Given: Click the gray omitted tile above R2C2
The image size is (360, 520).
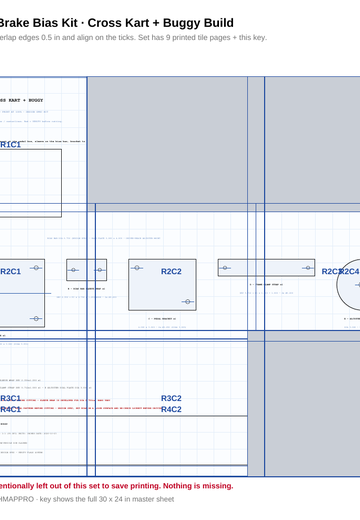Looking at the screenshot, I should pos(167,140).
